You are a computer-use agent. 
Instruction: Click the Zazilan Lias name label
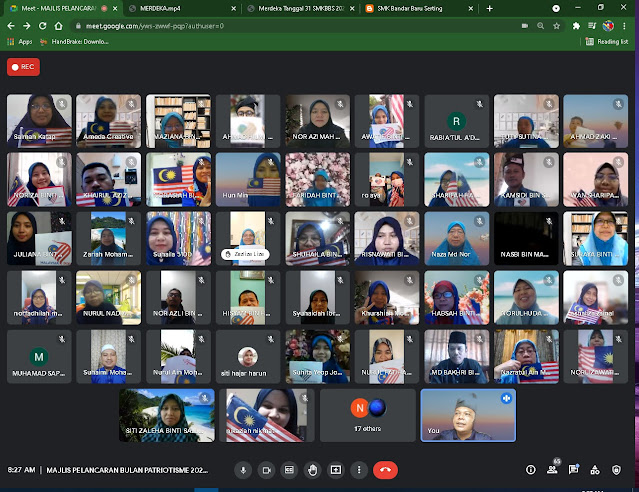coord(245,254)
